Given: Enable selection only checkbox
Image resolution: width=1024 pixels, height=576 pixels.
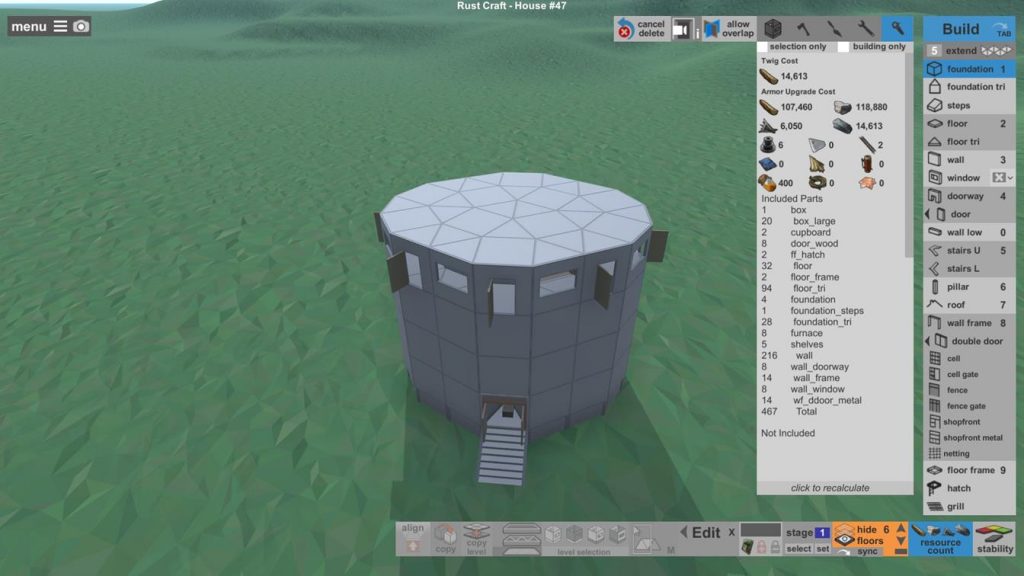Looking at the screenshot, I should 762,47.
